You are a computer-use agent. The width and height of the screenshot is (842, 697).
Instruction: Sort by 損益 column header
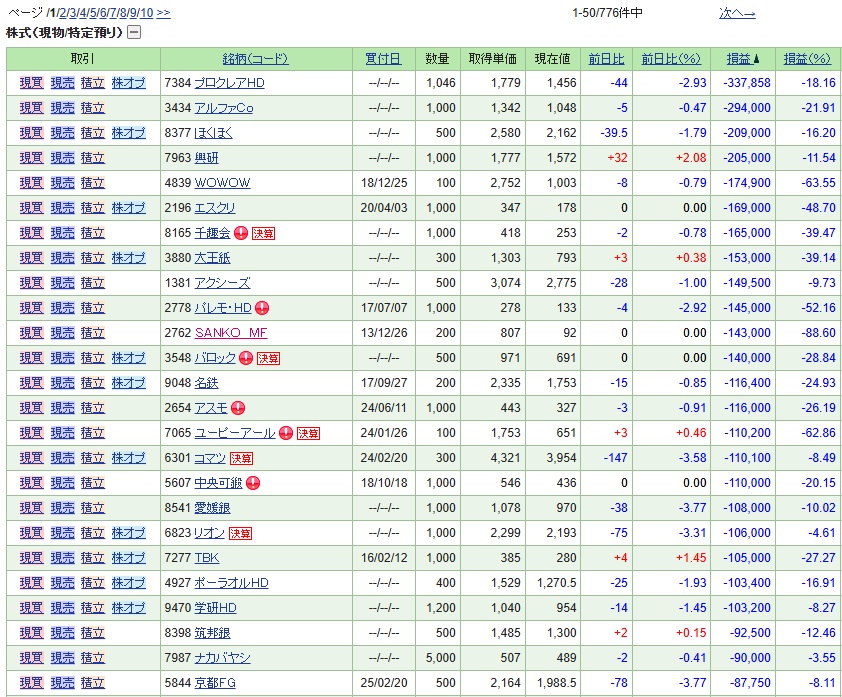pos(739,59)
